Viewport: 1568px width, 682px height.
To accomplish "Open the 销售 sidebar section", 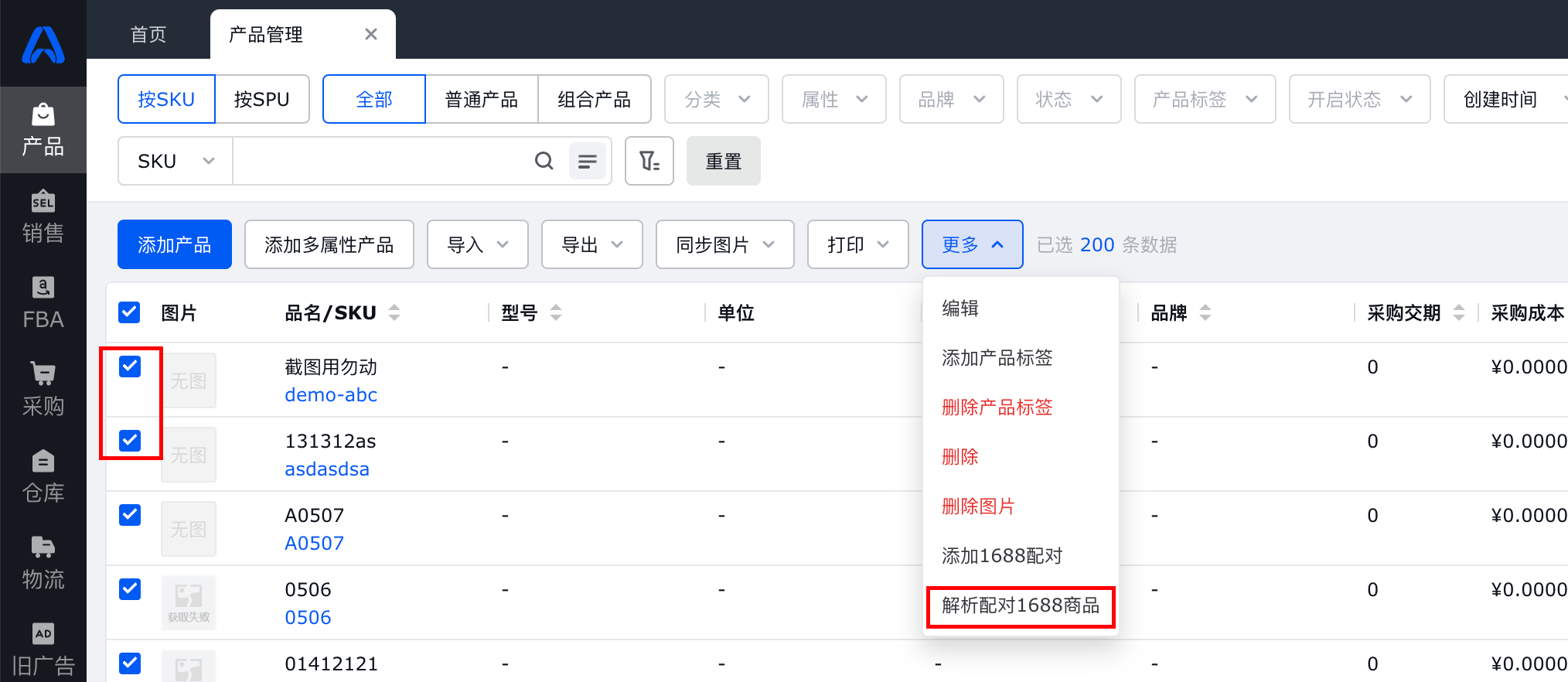I will 43,217.
